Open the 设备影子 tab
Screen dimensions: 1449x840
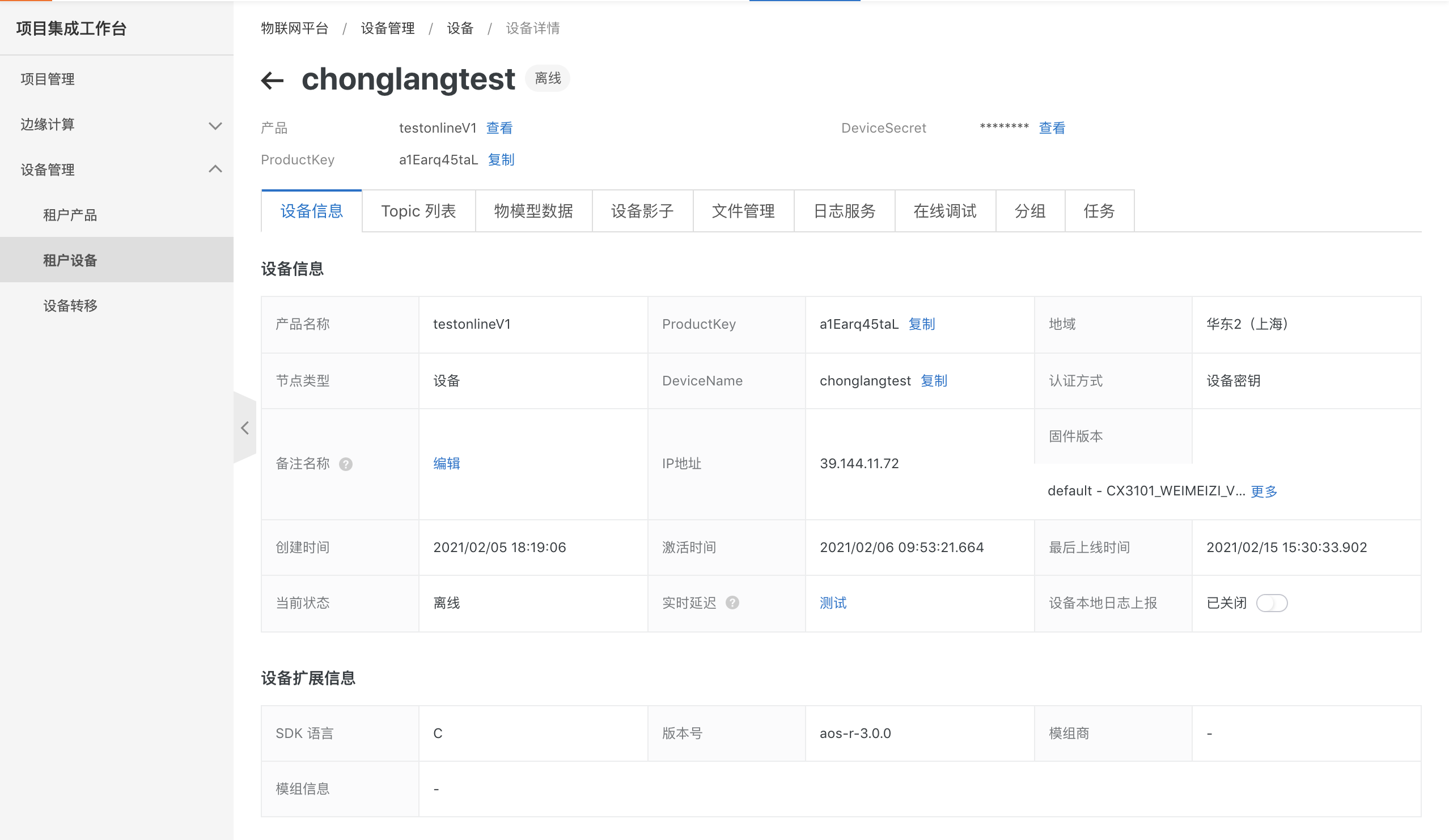[642, 211]
